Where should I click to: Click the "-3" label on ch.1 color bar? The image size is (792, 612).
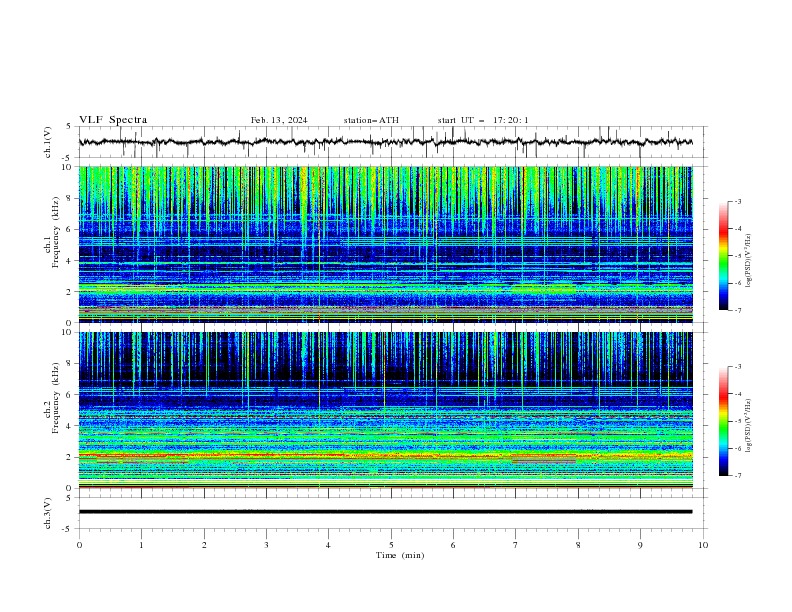coord(737,201)
